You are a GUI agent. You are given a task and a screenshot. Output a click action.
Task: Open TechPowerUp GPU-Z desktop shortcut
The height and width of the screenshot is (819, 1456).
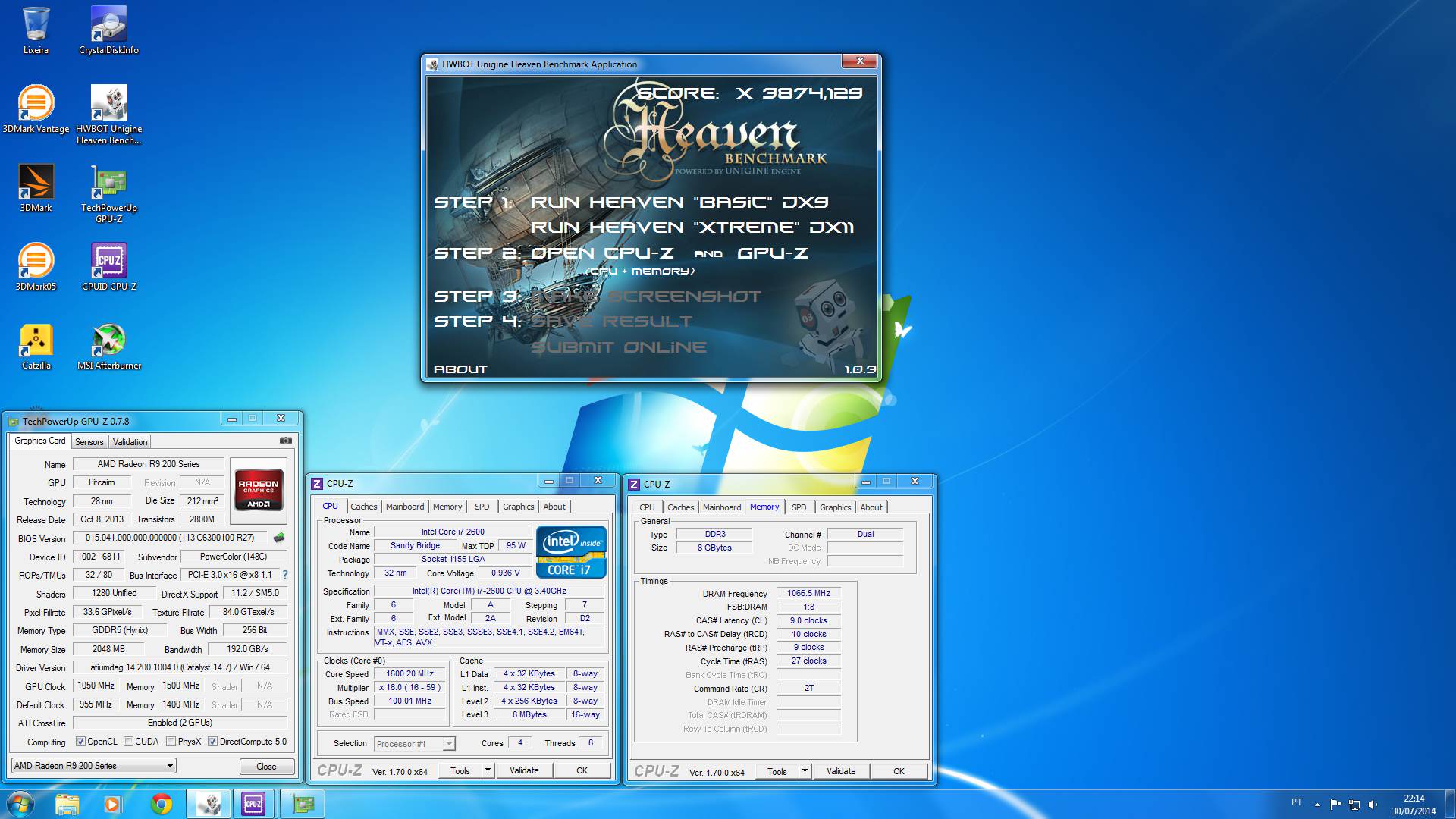coord(108,194)
